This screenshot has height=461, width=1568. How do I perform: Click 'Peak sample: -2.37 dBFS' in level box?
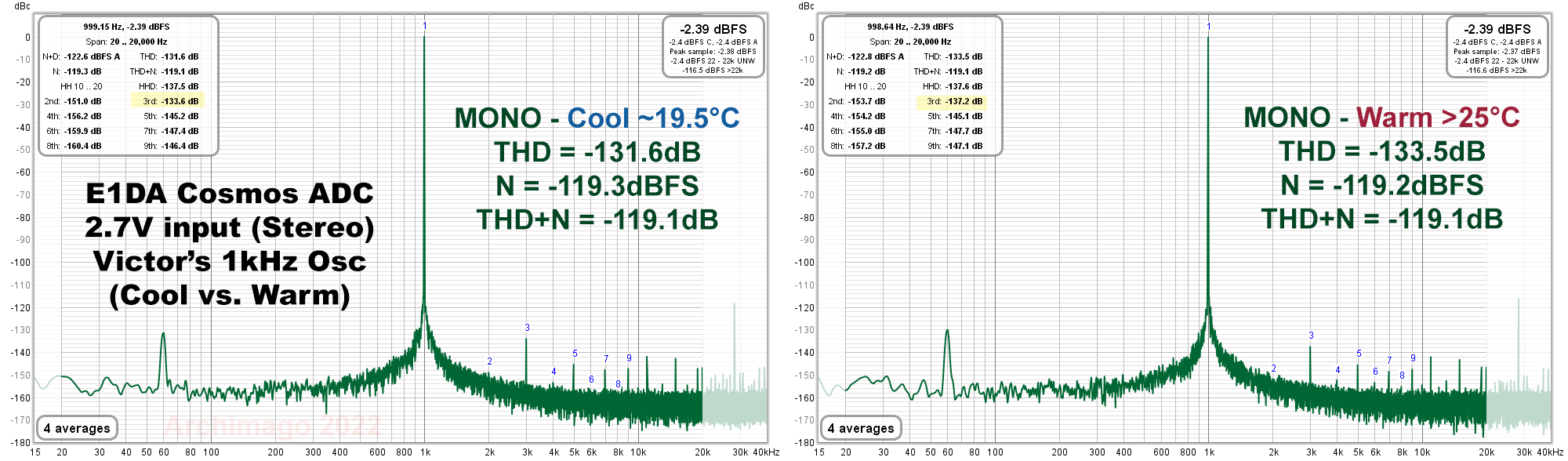click(x=1497, y=52)
